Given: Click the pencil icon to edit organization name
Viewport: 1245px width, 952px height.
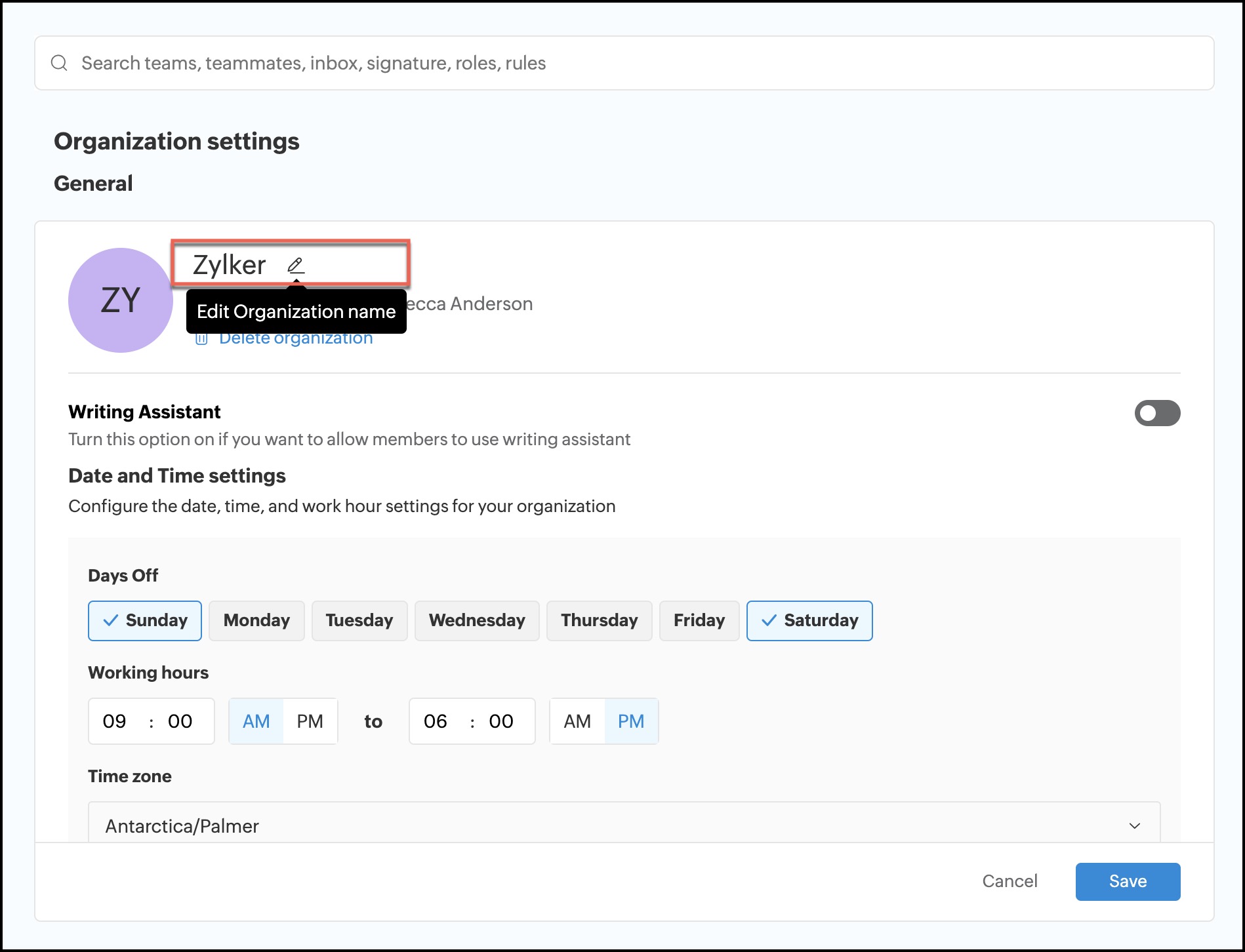Looking at the screenshot, I should click(x=296, y=266).
